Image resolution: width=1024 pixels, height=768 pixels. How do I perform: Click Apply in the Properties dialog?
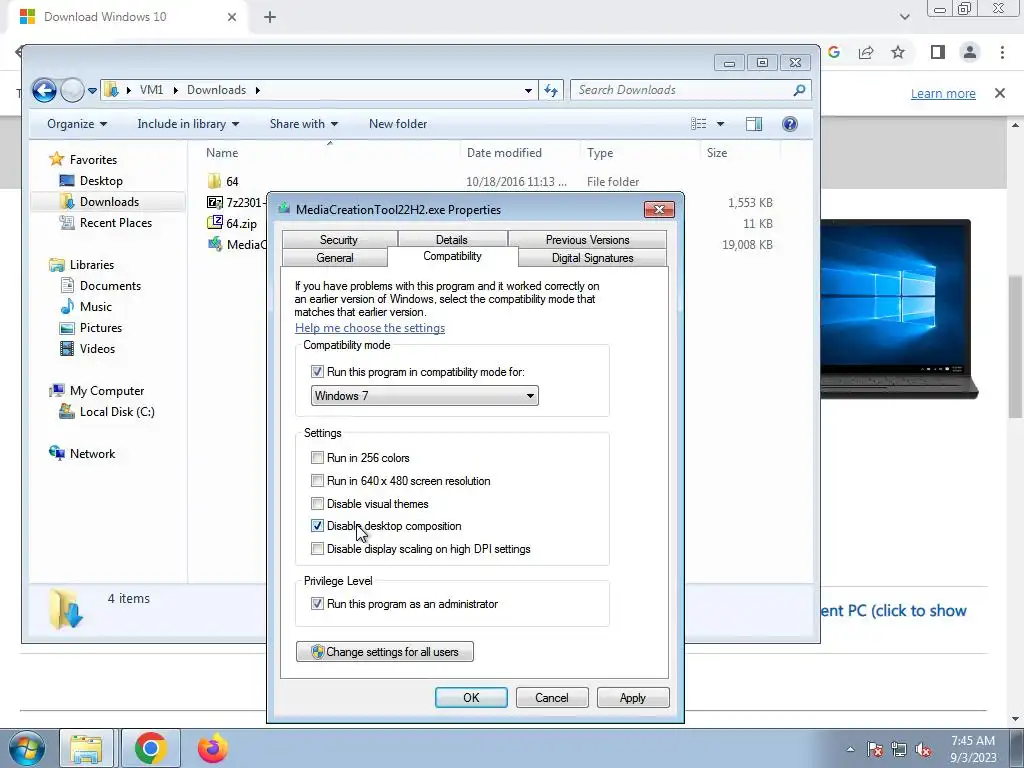633,697
